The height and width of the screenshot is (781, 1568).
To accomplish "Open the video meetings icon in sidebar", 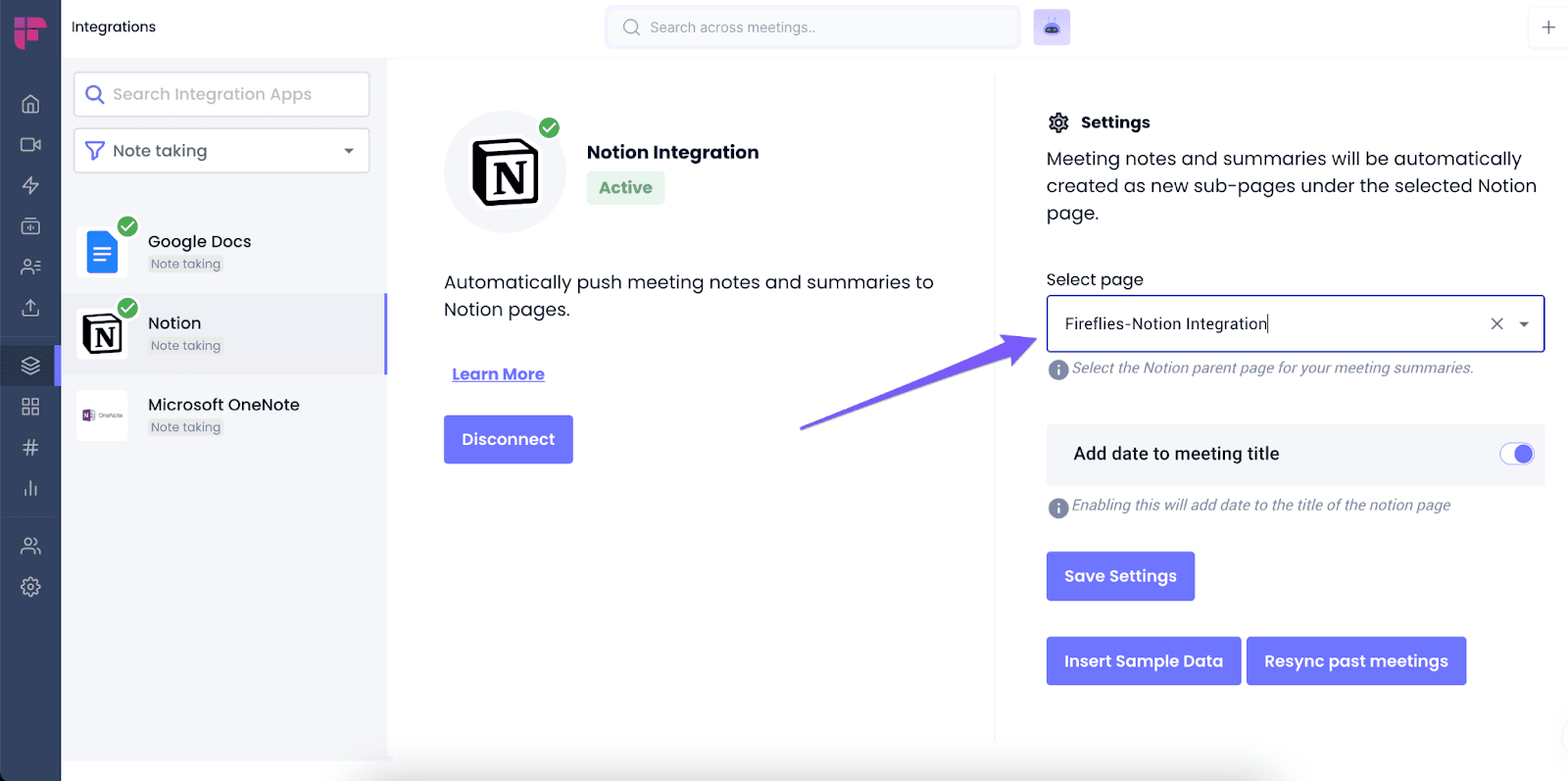I will [30, 145].
